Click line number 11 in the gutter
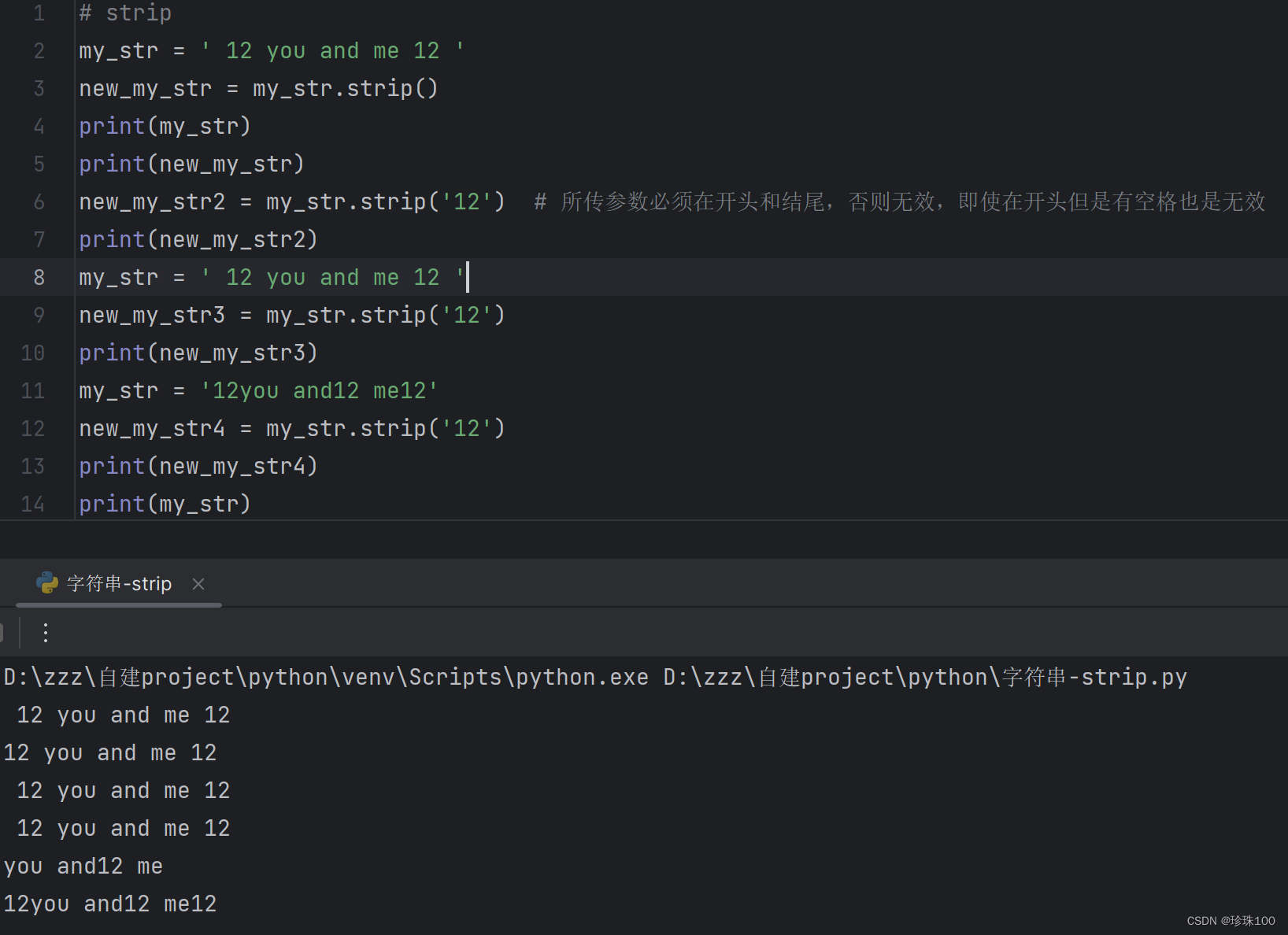Viewport: 1288px width, 935px height. pos(32,390)
